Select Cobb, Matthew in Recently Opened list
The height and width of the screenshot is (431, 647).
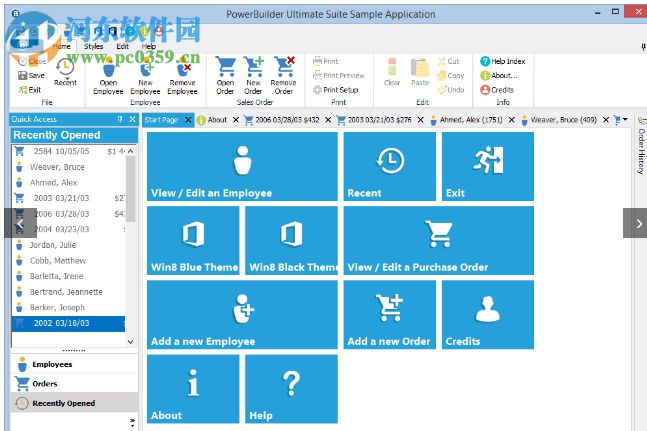coord(68,261)
